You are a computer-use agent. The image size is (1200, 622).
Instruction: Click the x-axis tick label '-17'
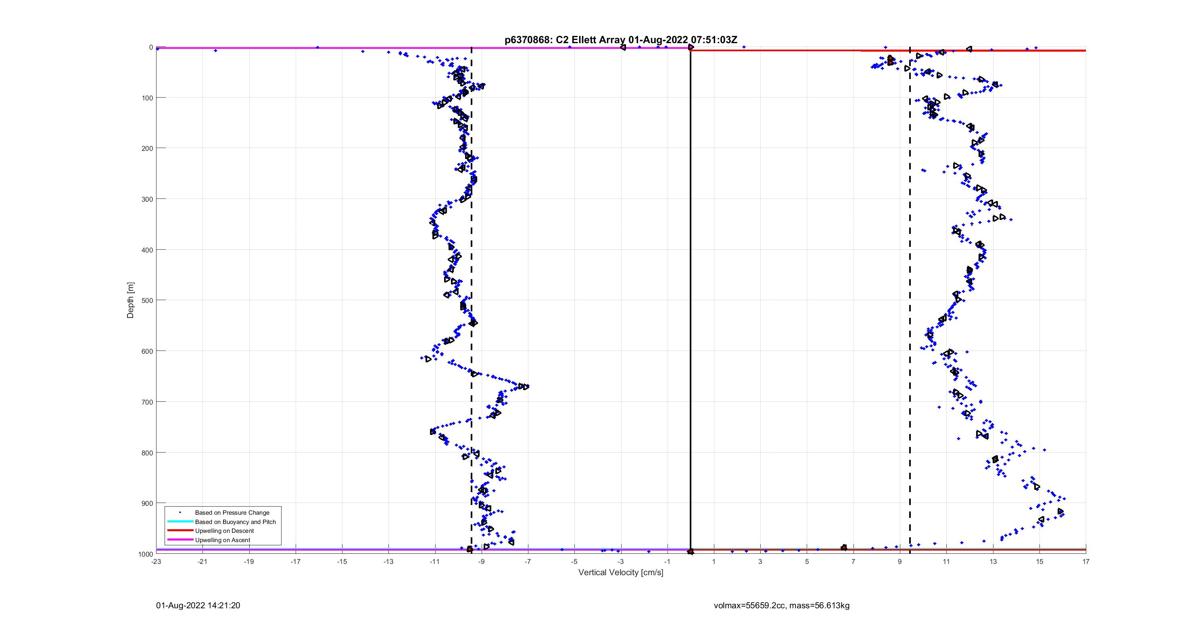click(296, 562)
